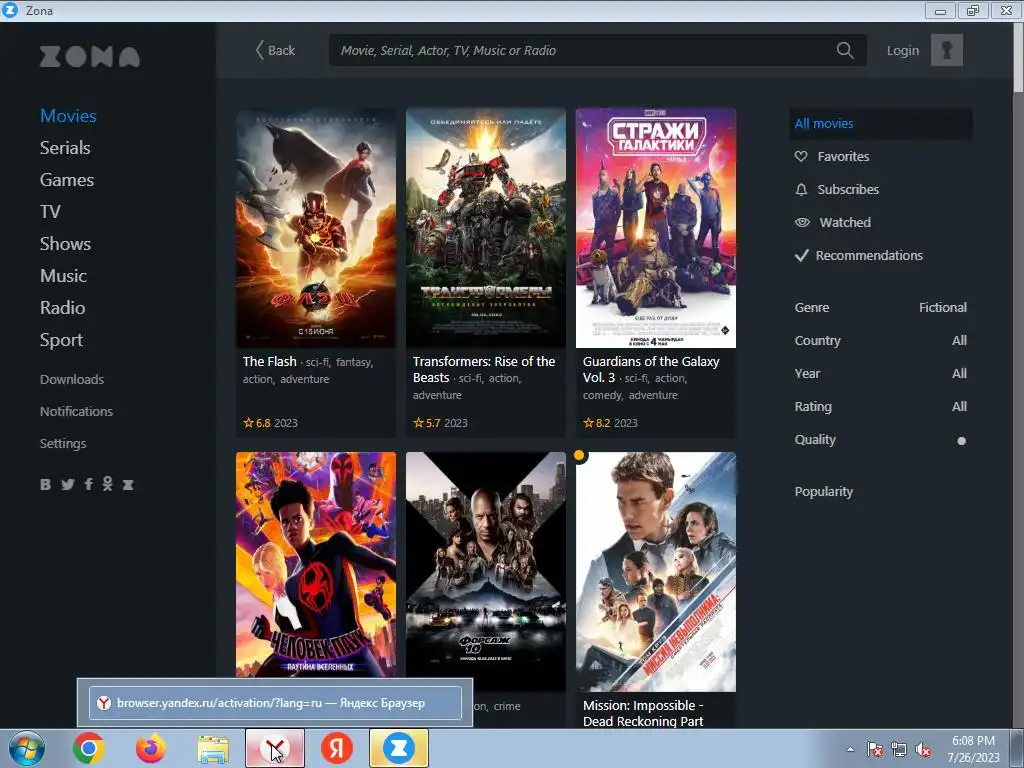1024x768 pixels.
Task: Open the Shows section
Action: pos(65,244)
